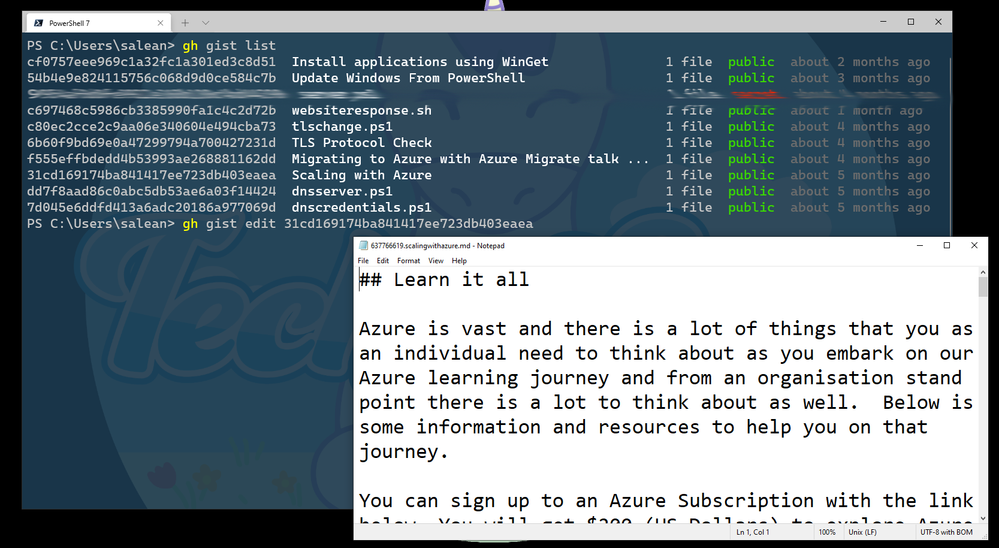The height and width of the screenshot is (548, 999).
Task: Click 'public' label on dnsserver.ps1 row
Action: pos(751,191)
